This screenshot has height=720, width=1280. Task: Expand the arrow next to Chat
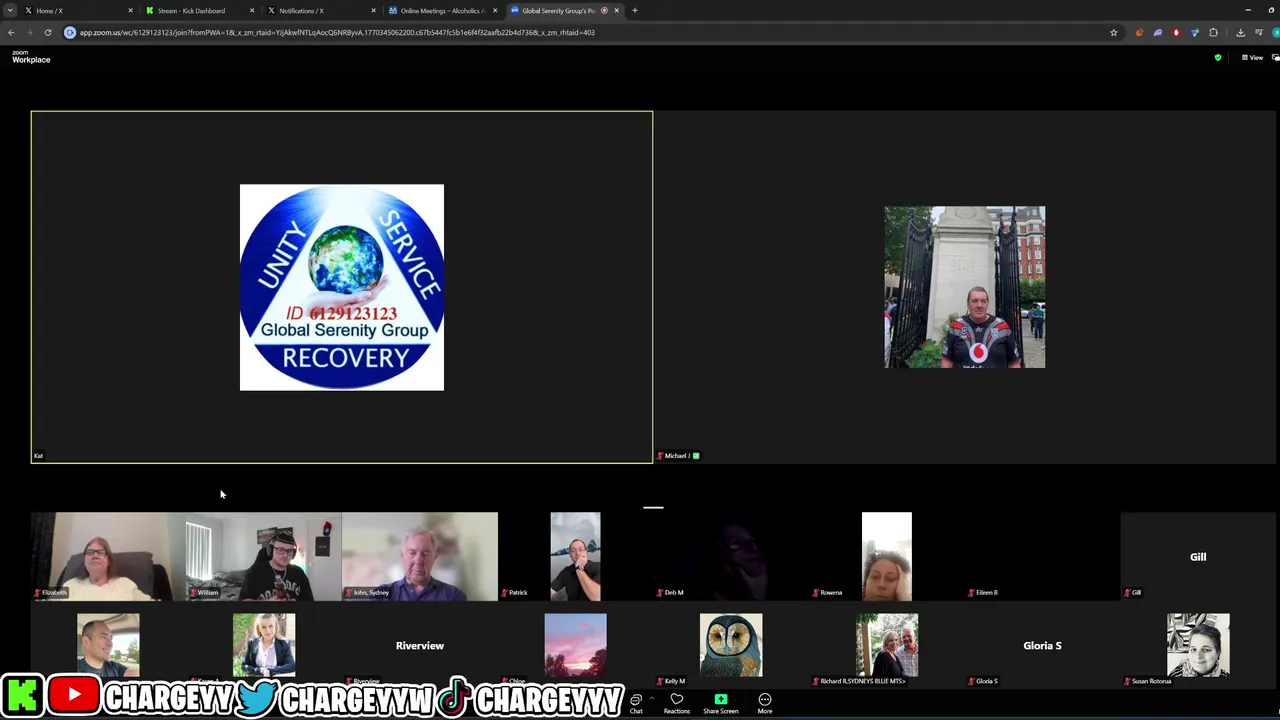[x=651, y=698]
